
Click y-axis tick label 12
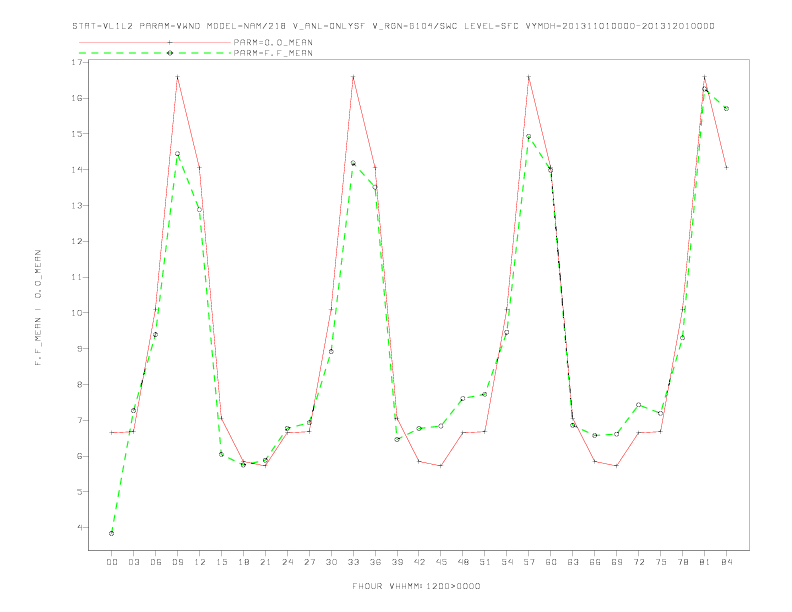[77, 241]
